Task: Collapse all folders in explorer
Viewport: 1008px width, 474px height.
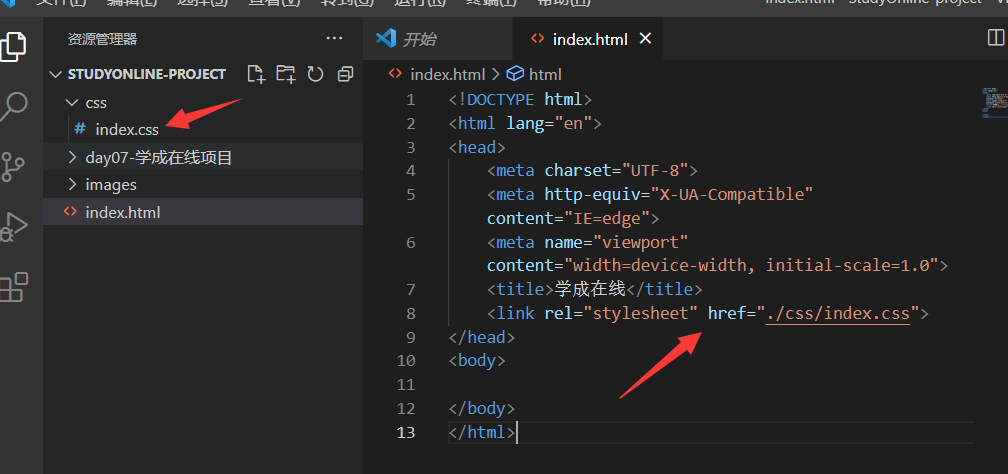Action: [x=346, y=74]
